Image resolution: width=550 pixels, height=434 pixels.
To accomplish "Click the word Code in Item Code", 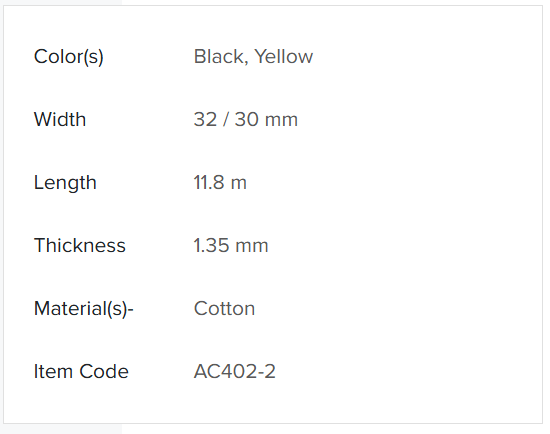I will (x=104, y=372).
